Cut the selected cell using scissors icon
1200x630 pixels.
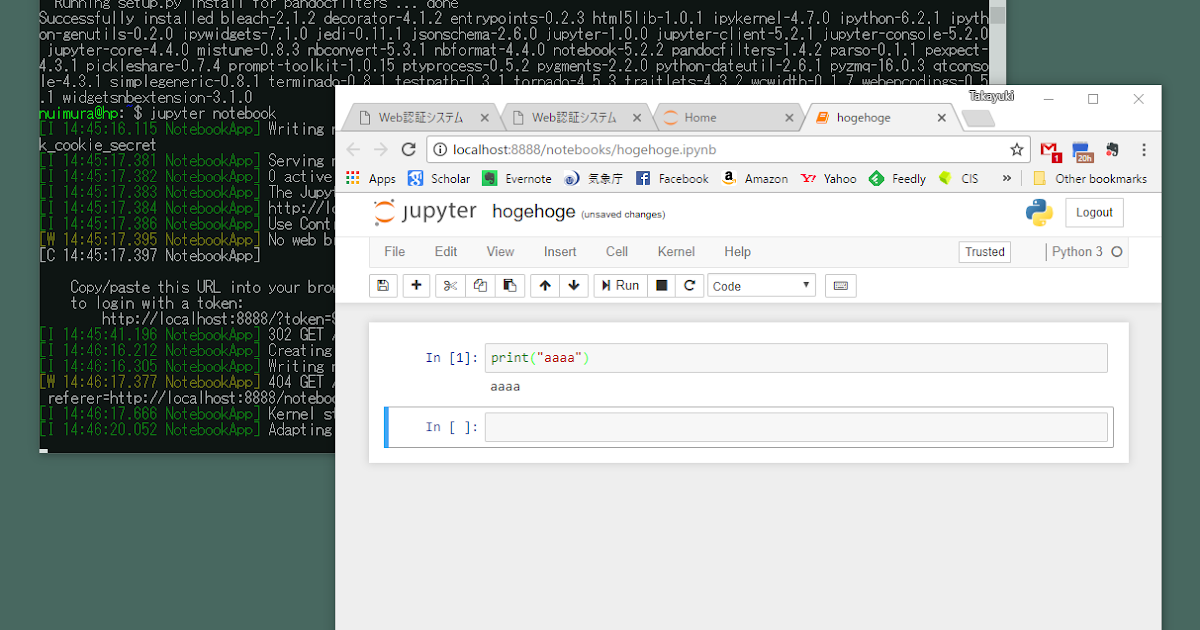pos(450,285)
